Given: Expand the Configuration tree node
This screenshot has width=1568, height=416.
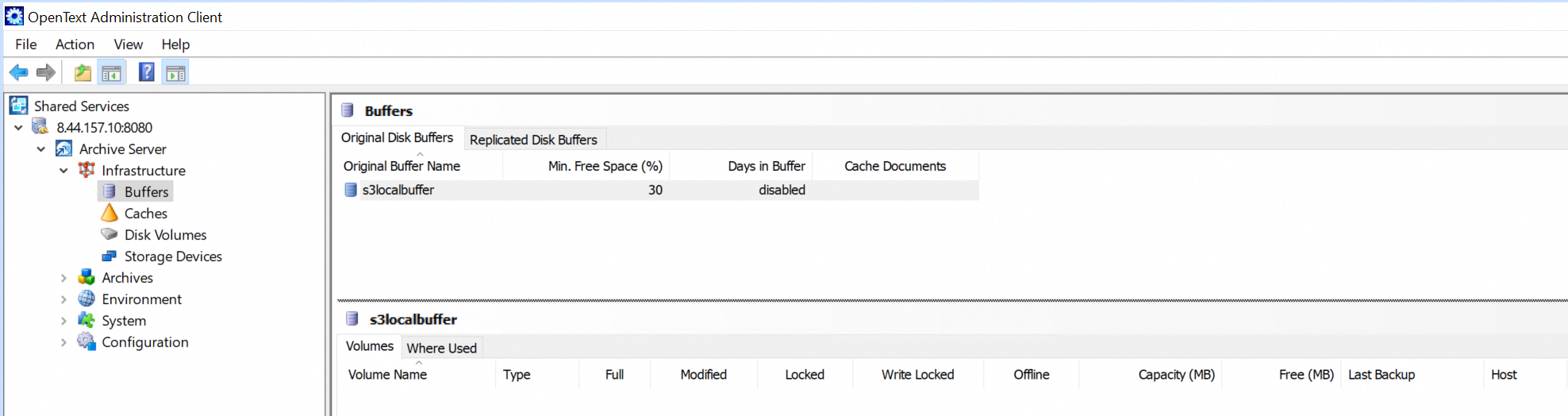Looking at the screenshot, I should (64, 342).
